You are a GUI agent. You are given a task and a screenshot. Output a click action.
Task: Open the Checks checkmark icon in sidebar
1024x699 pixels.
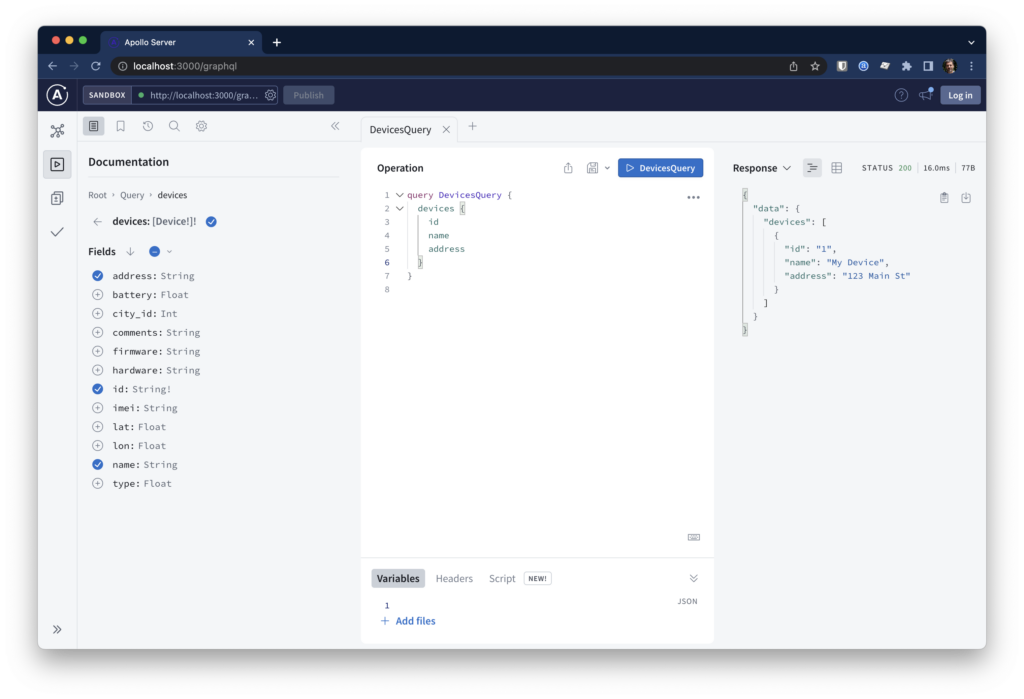point(58,231)
